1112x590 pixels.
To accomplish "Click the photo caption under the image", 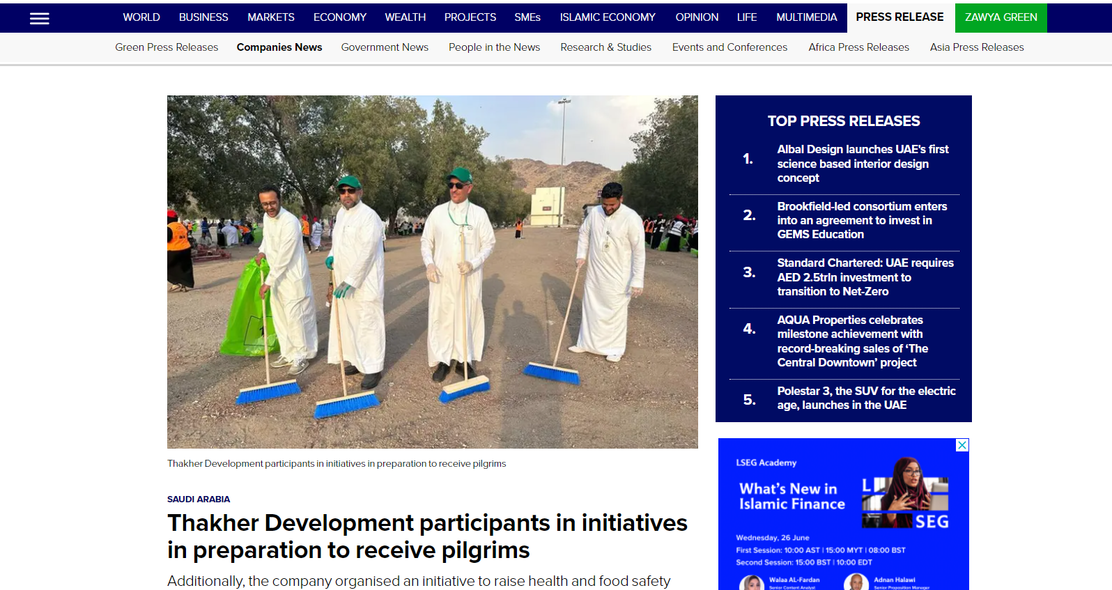I will coord(337,464).
